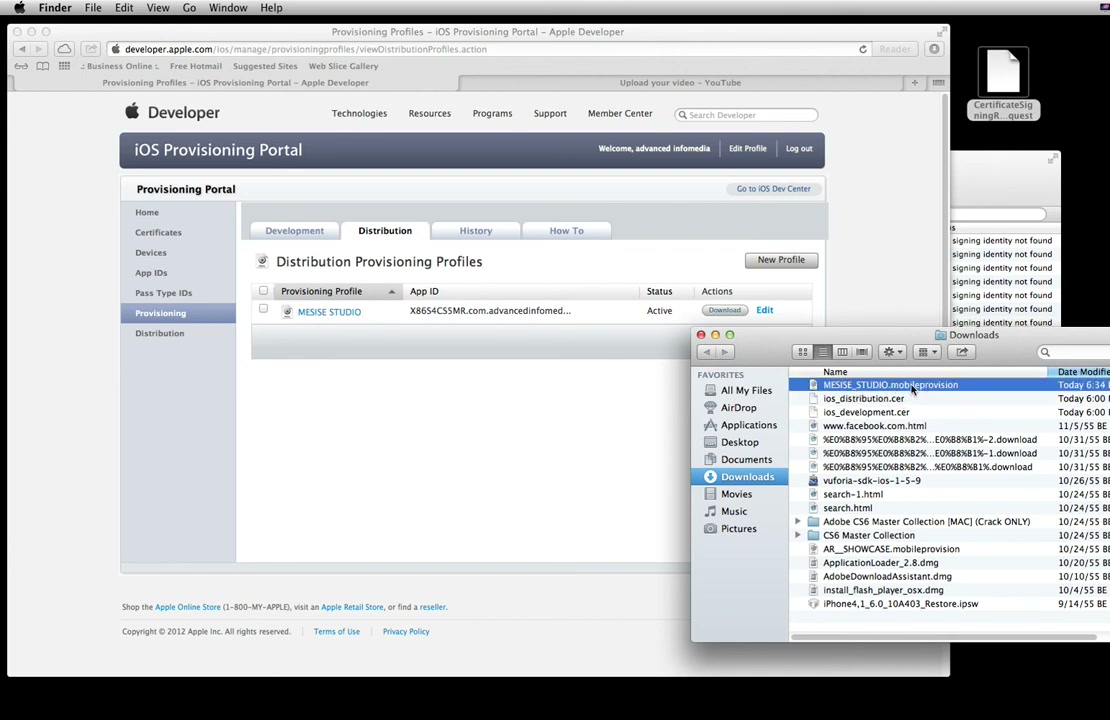Click Edit Profile in portal header

[x=748, y=149]
